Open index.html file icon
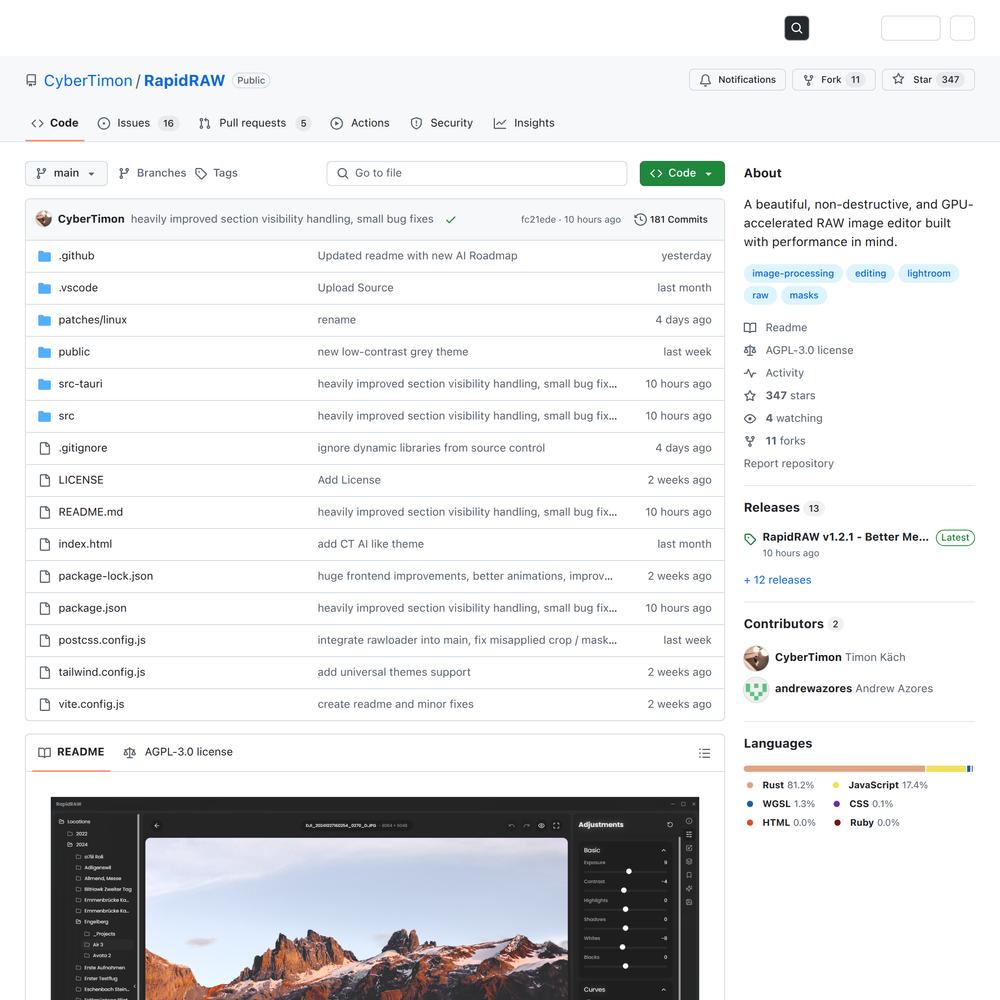This screenshot has height=1000, width=1000. pyautogui.click(x=45, y=544)
